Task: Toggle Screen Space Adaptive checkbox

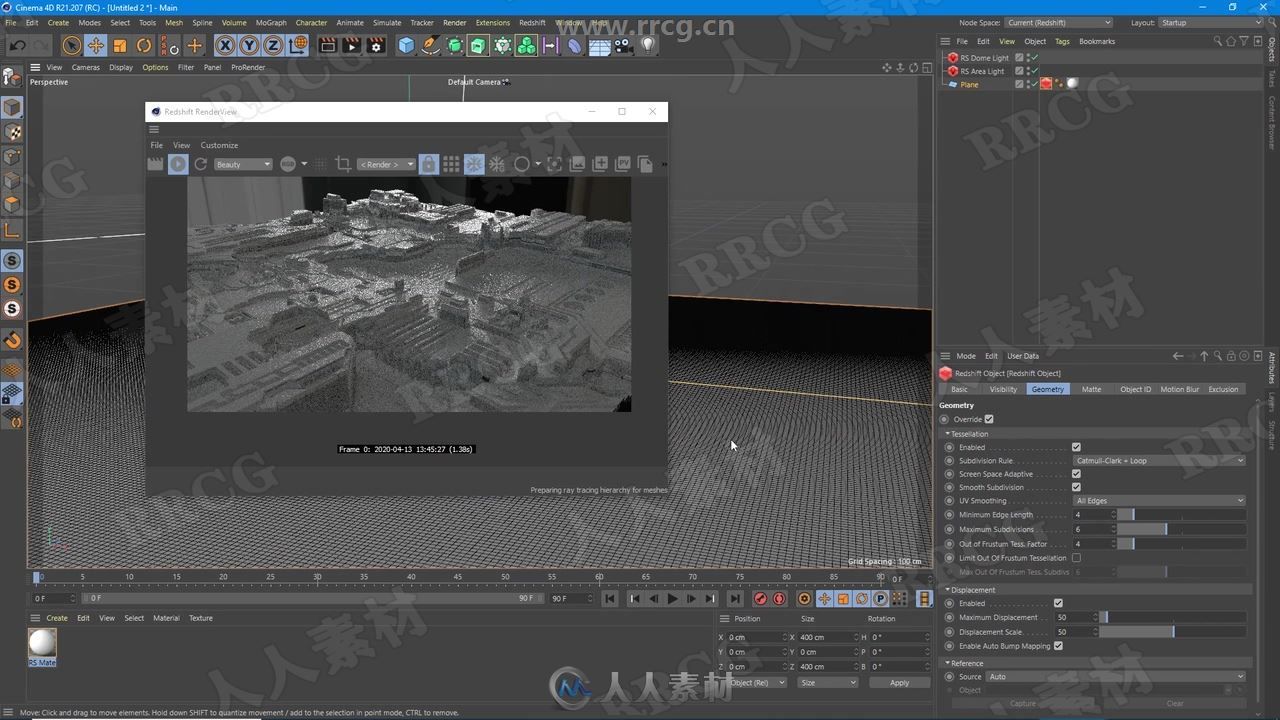Action: pos(1076,474)
